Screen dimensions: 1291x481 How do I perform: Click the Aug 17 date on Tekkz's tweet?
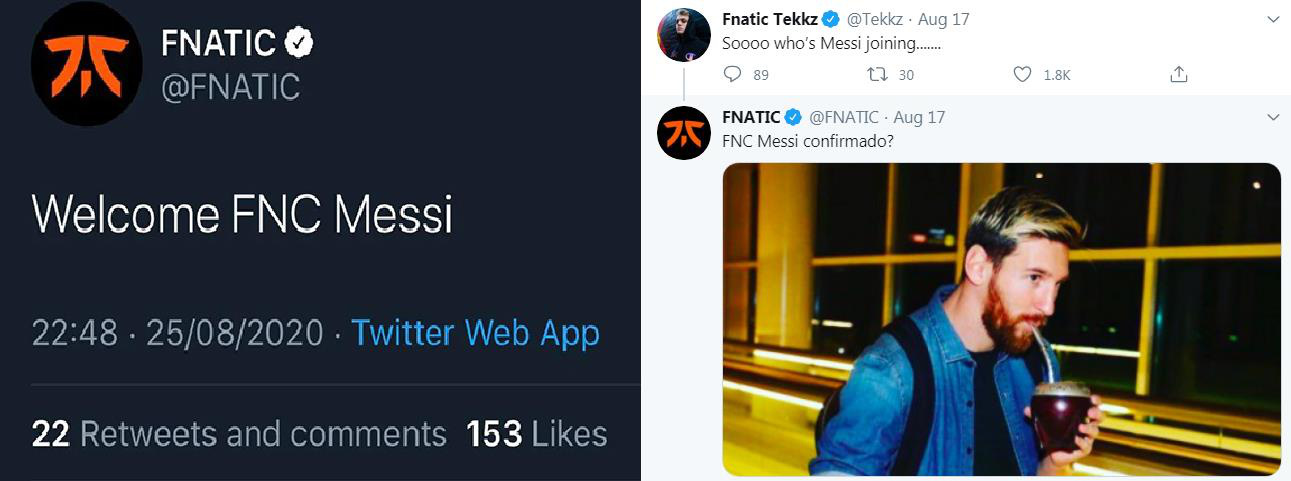click(x=942, y=19)
